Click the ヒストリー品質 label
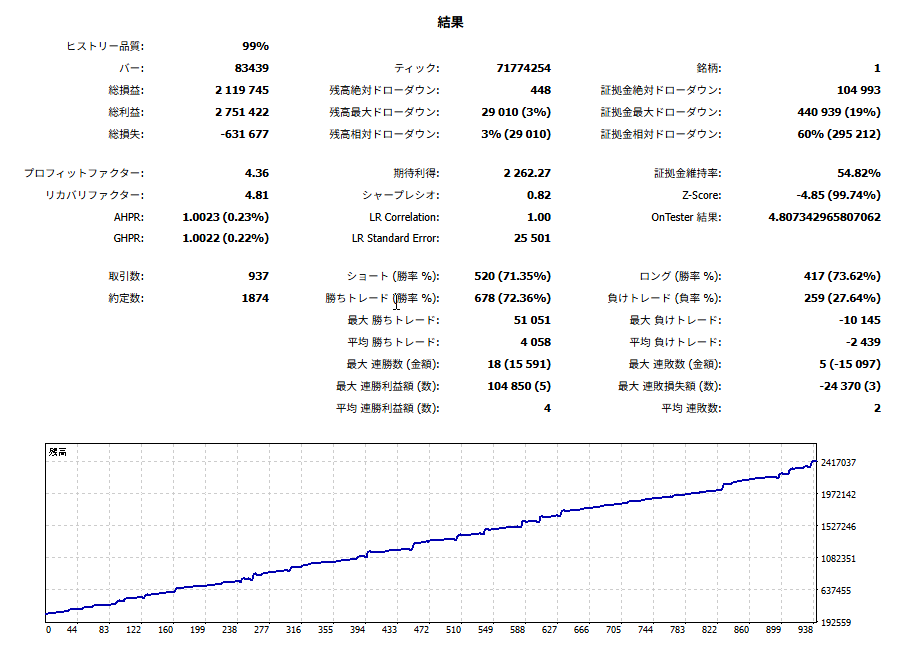Screen dimensions: 924x656 tap(105, 46)
